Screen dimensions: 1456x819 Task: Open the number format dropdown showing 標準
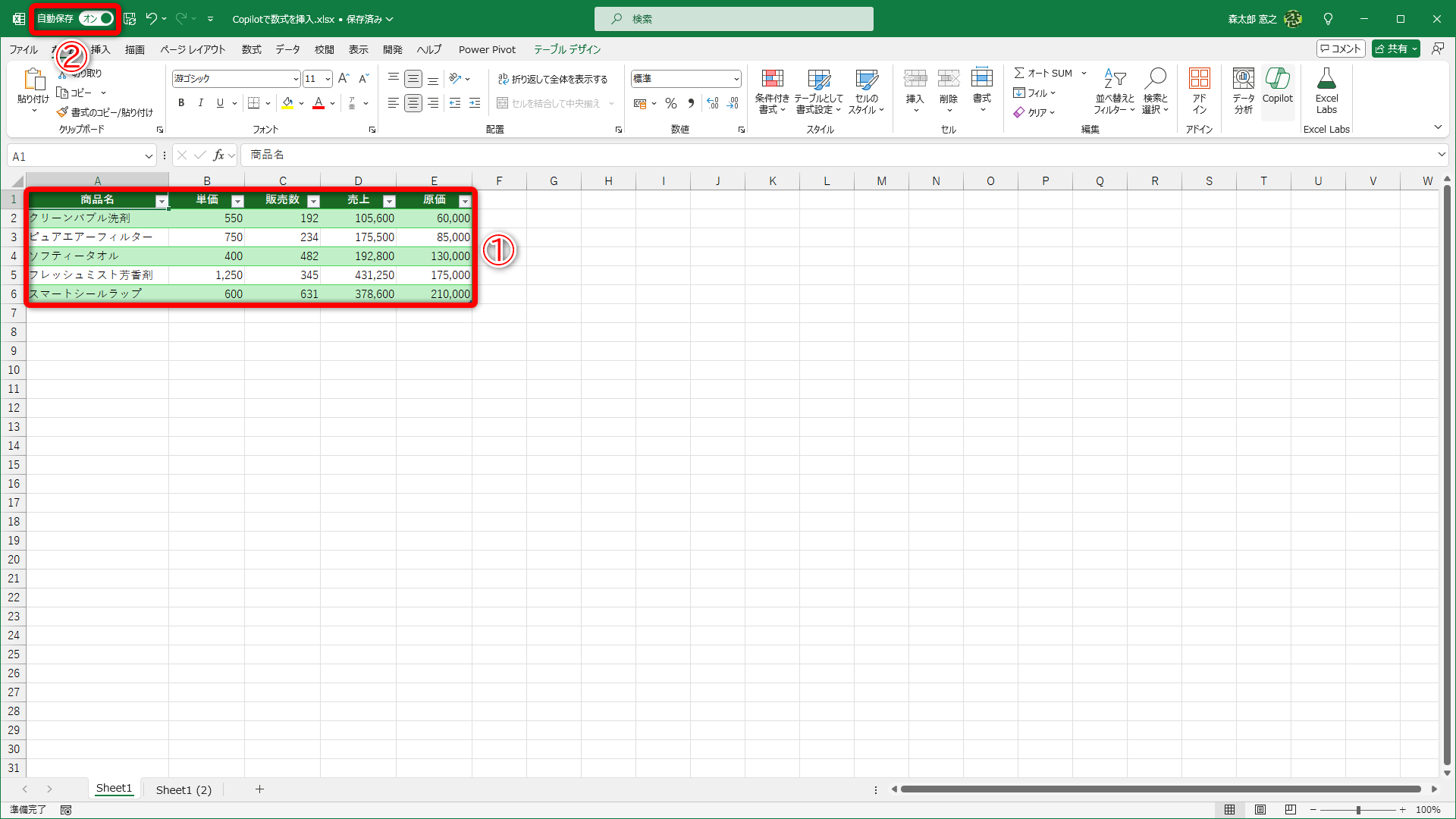pos(736,79)
